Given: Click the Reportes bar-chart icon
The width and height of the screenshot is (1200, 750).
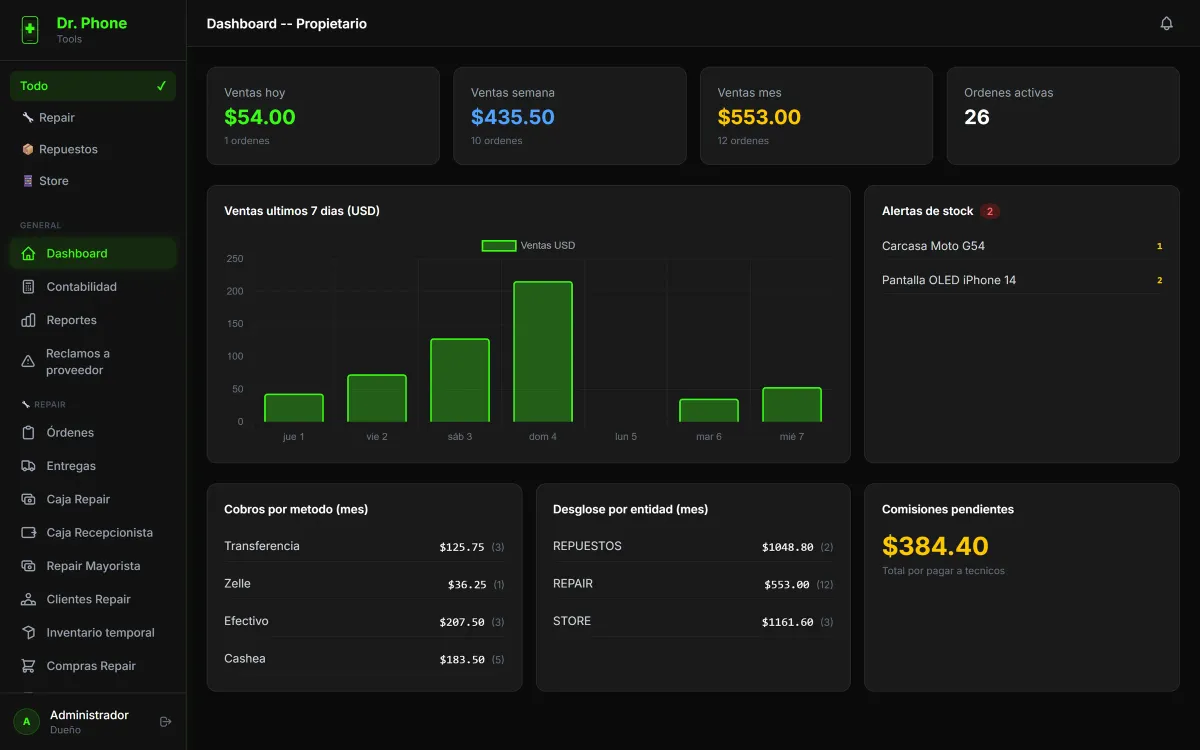Looking at the screenshot, I should [28, 320].
